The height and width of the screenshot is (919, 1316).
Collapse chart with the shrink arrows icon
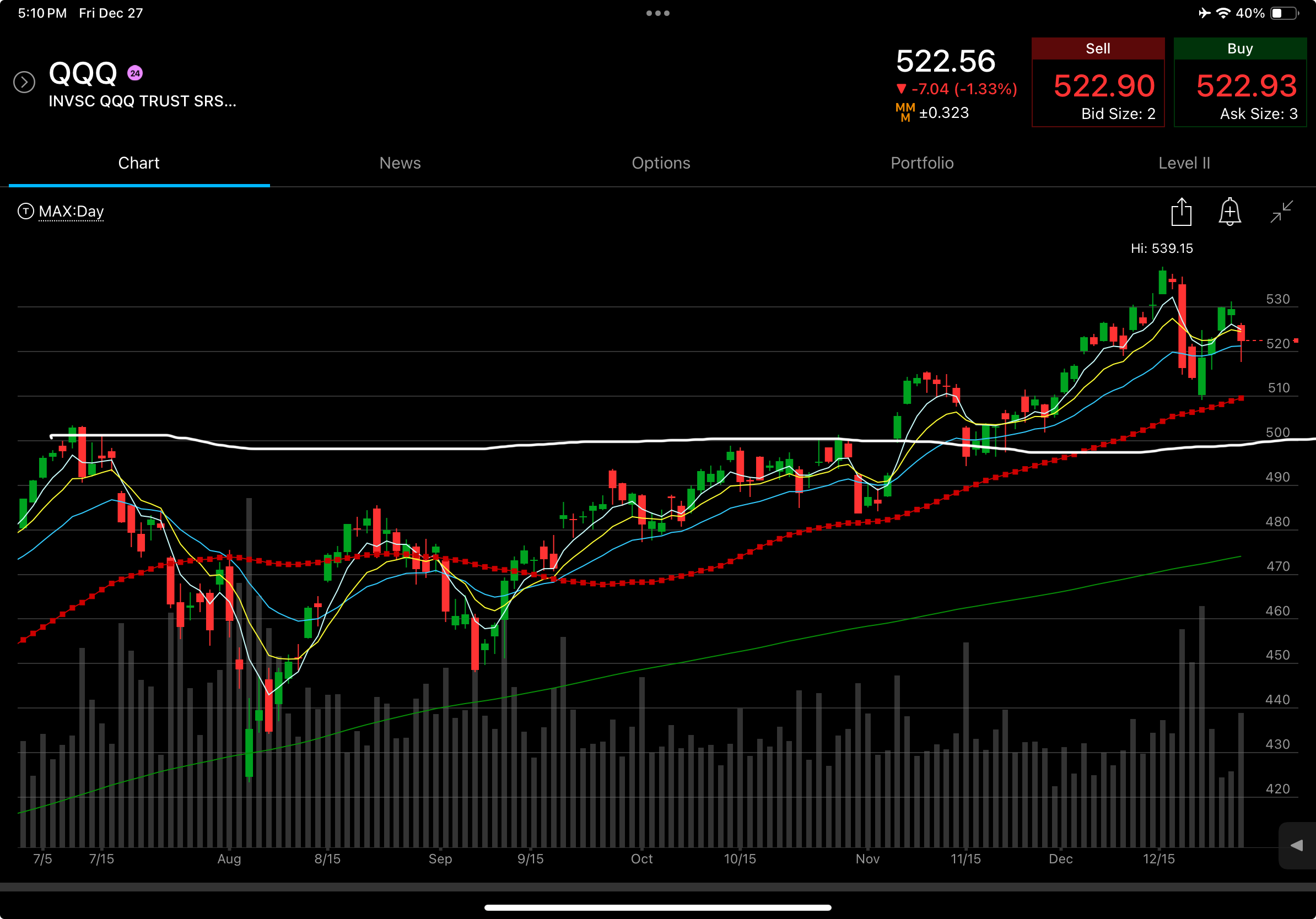1281,212
